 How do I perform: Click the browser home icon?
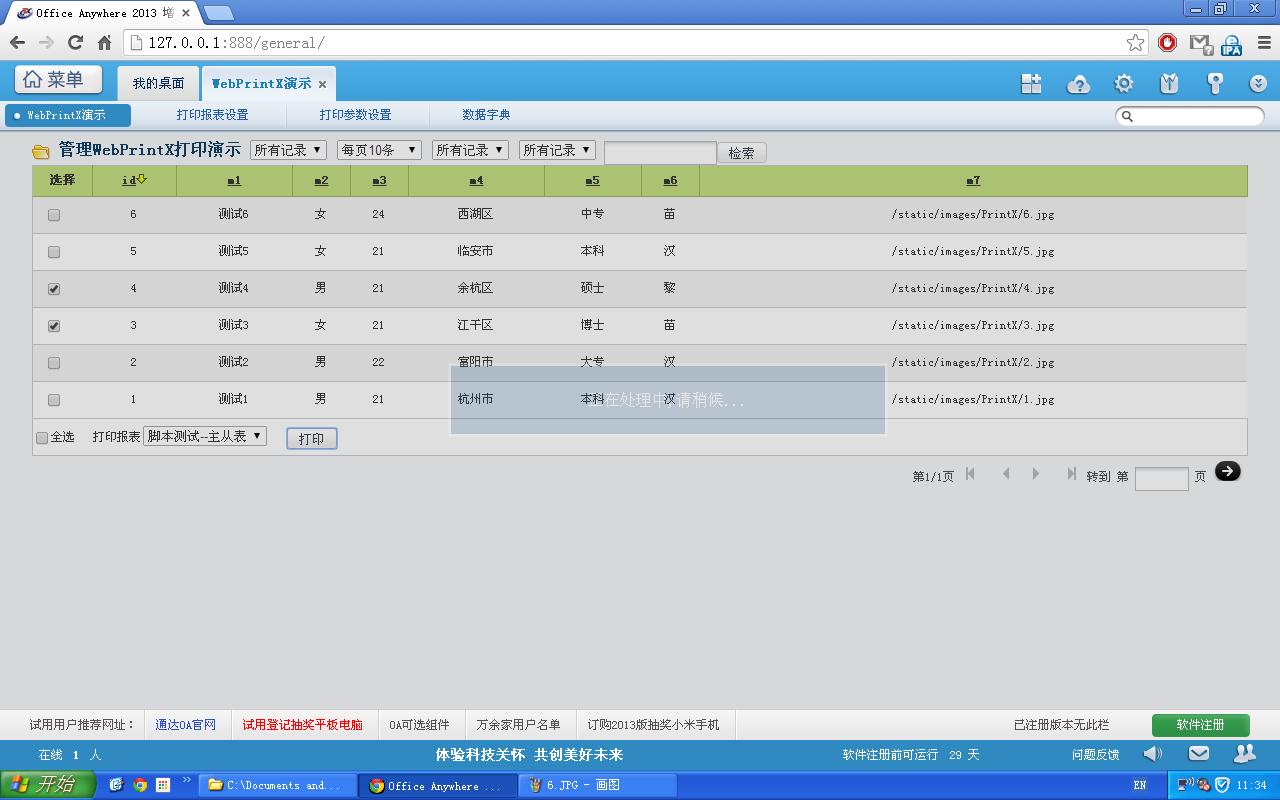point(104,42)
